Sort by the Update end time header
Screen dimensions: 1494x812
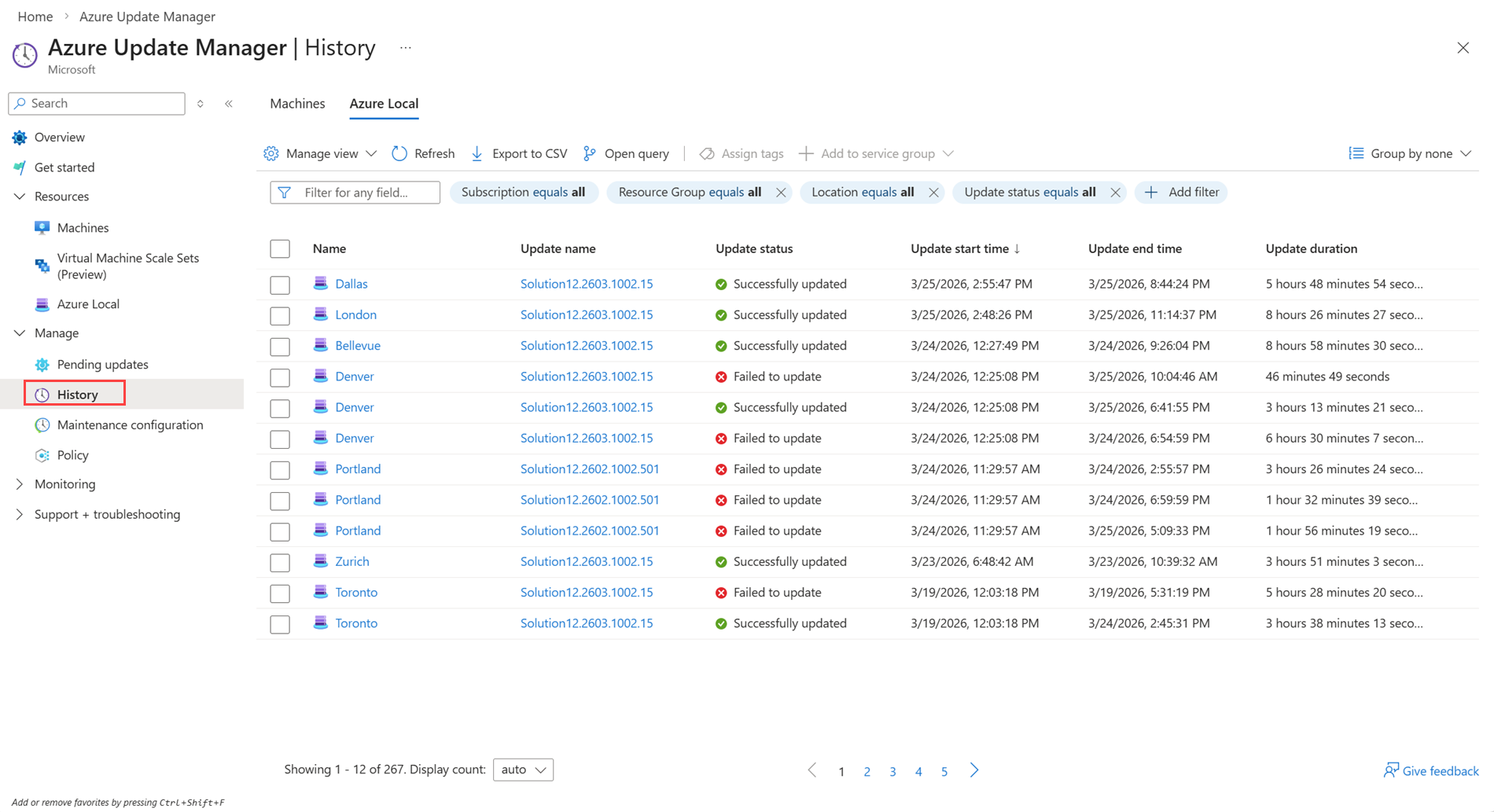1135,248
